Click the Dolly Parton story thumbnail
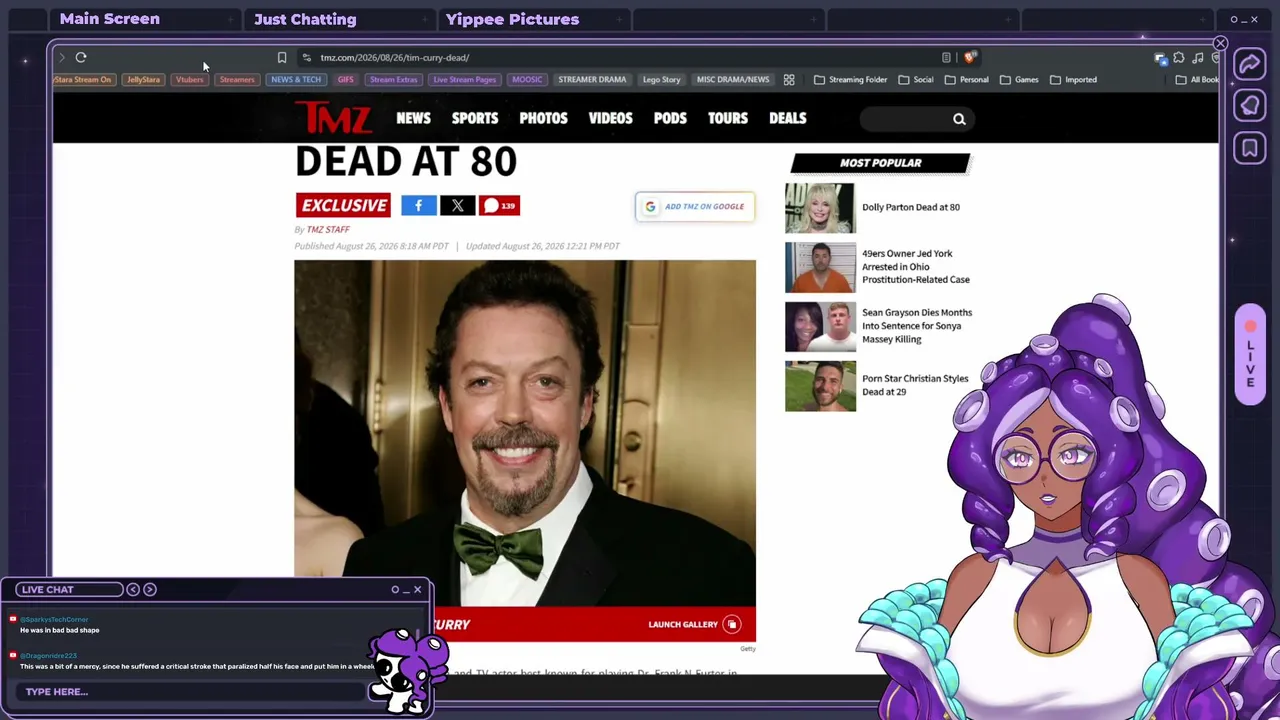 820,208
